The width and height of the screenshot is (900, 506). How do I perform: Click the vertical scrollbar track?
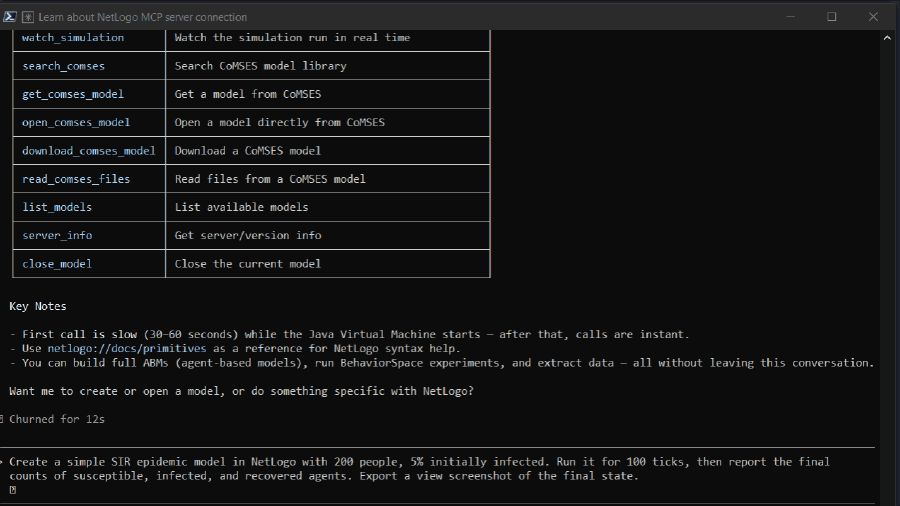pyautogui.click(x=887, y=270)
